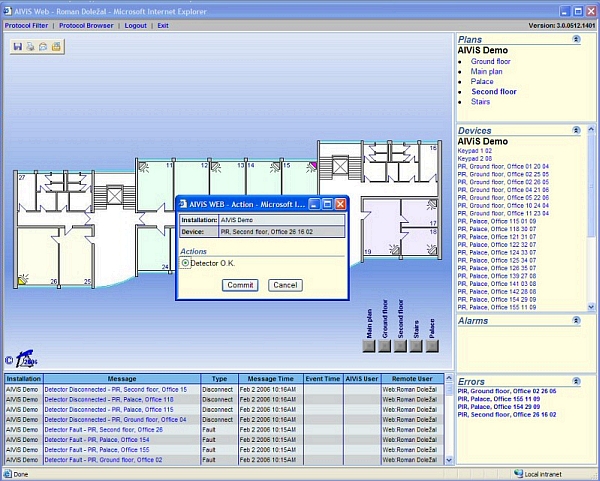600x481 pixels.
Task: Open the Second floor plan link
Action: 494,91
